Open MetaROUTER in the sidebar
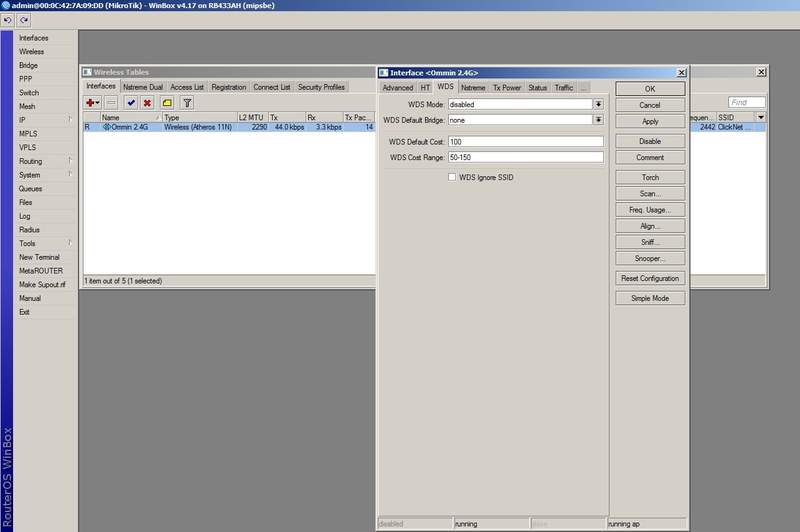Screen dimensions: 800x532 41,271
